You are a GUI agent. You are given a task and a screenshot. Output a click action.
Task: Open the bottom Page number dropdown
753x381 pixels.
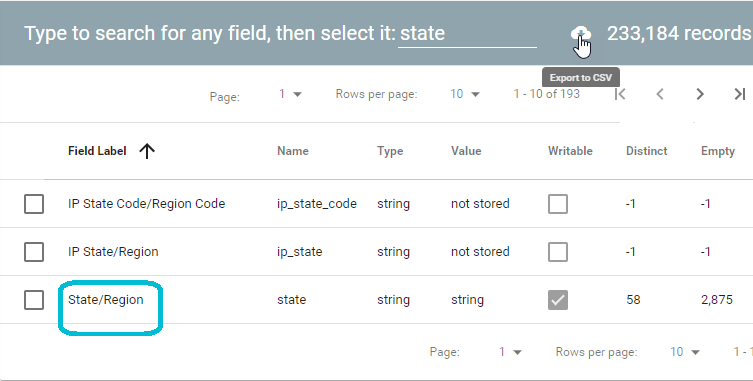click(510, 352)
